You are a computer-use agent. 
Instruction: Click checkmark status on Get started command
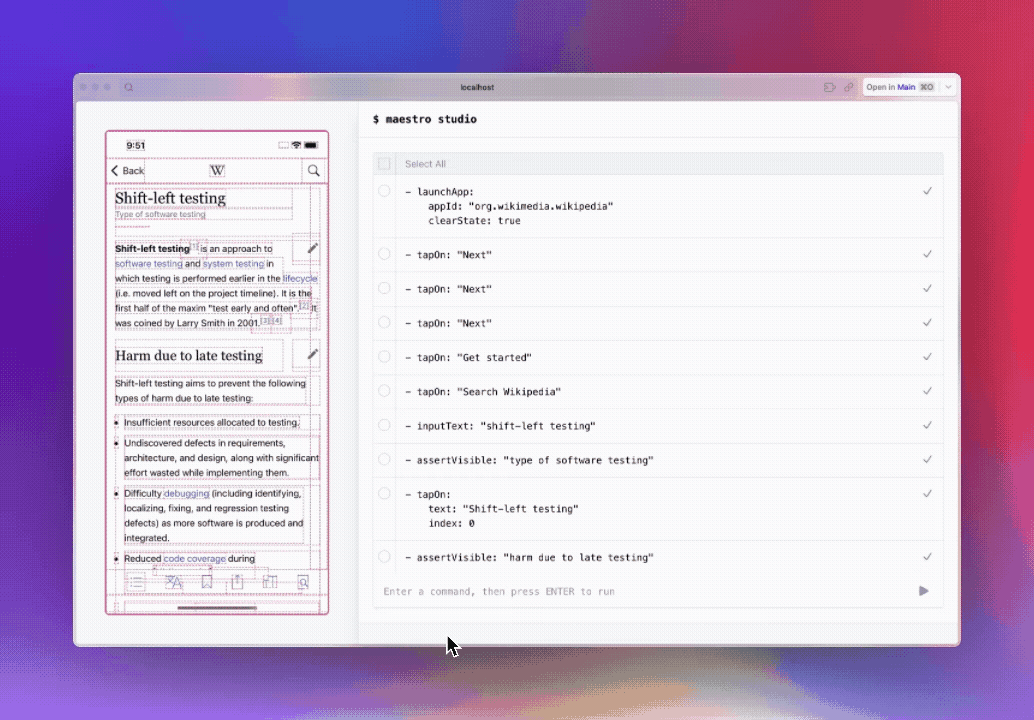(x=927, y=357)
